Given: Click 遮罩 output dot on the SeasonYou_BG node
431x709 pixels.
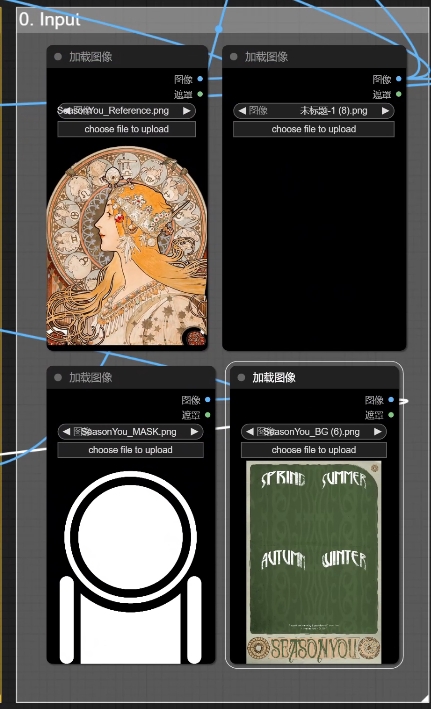Looking at the screenshot, I should pyautogui.click(x=391, y=415).
